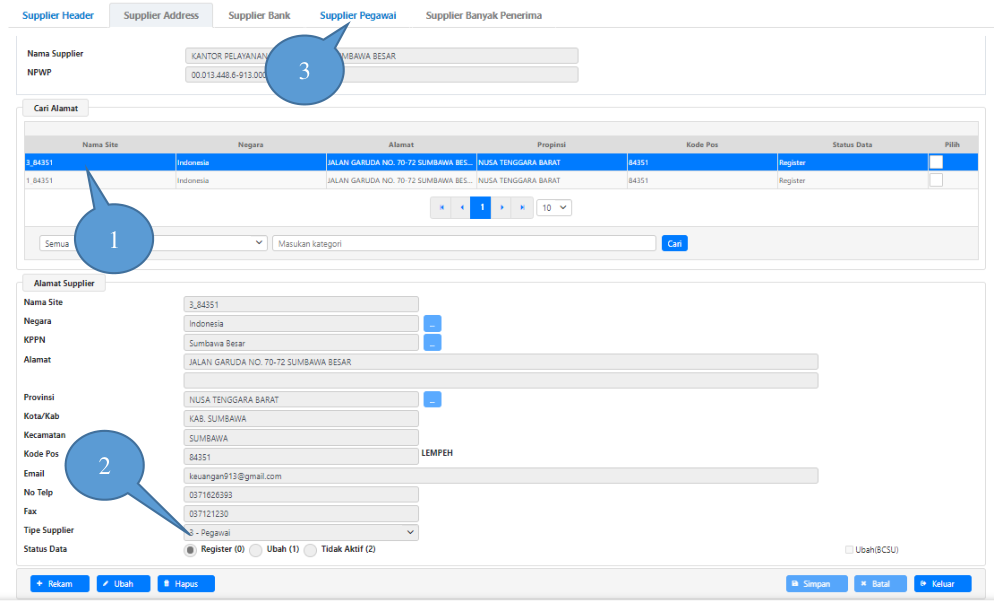
Task: Click the Hapus delete button
Action: [185, 583]
